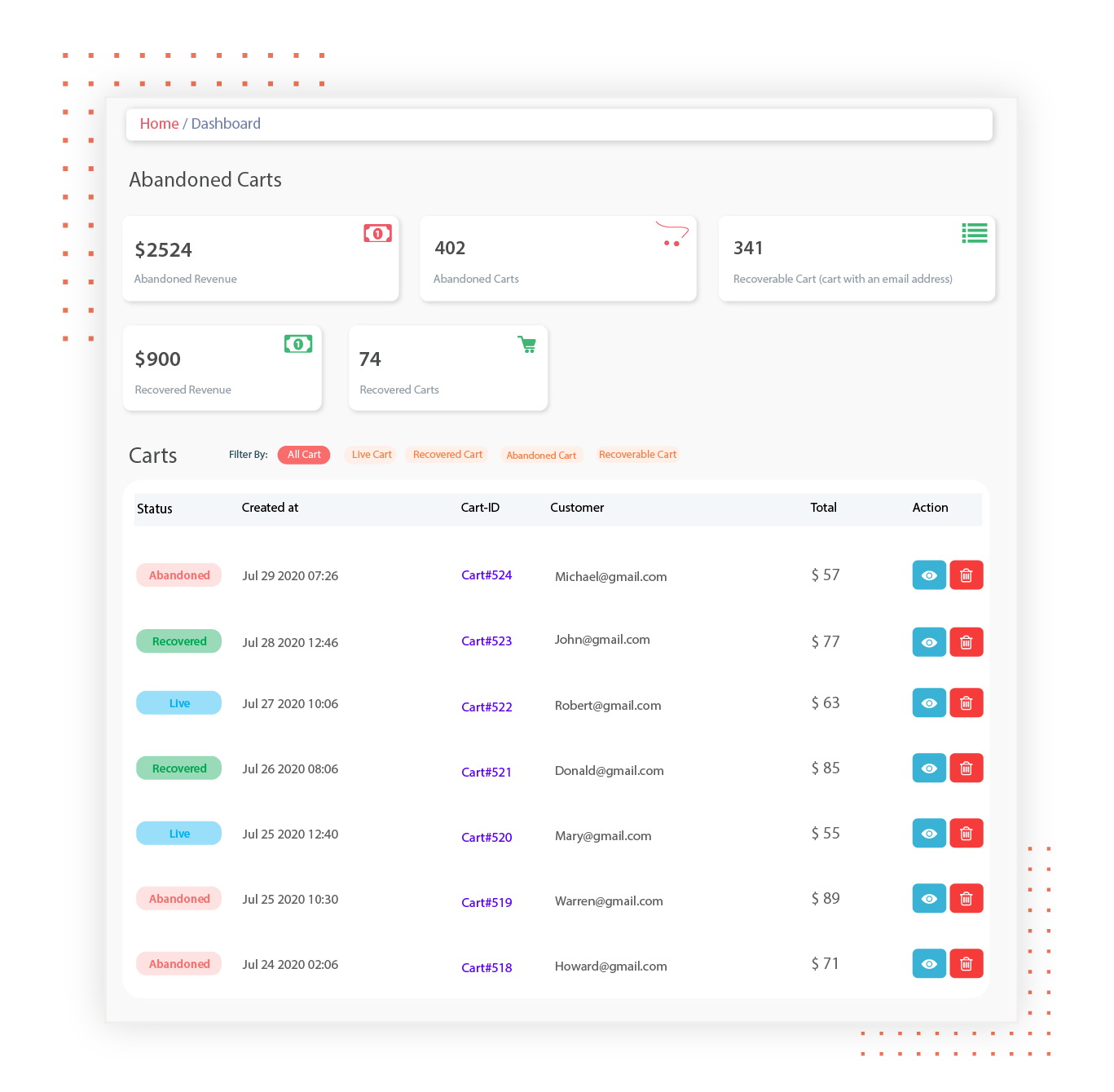
Task: View cart details for Cart#523
Action: click(929, 642)
